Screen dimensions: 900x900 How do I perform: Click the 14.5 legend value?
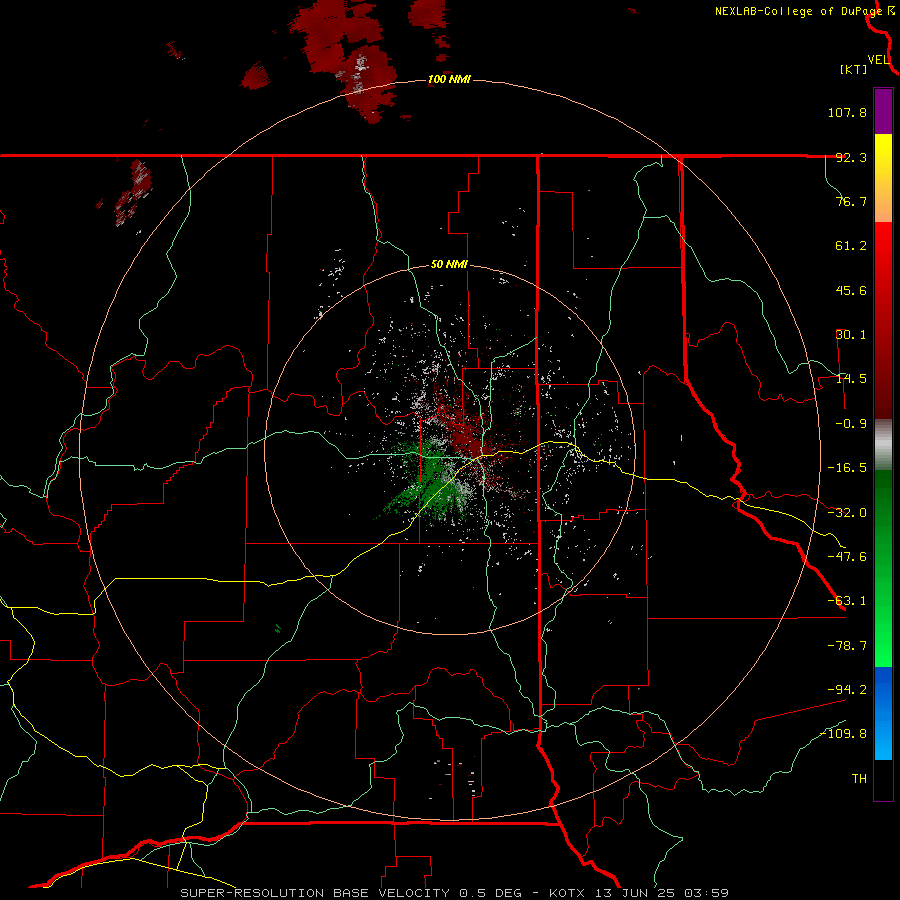coord(851,379)
